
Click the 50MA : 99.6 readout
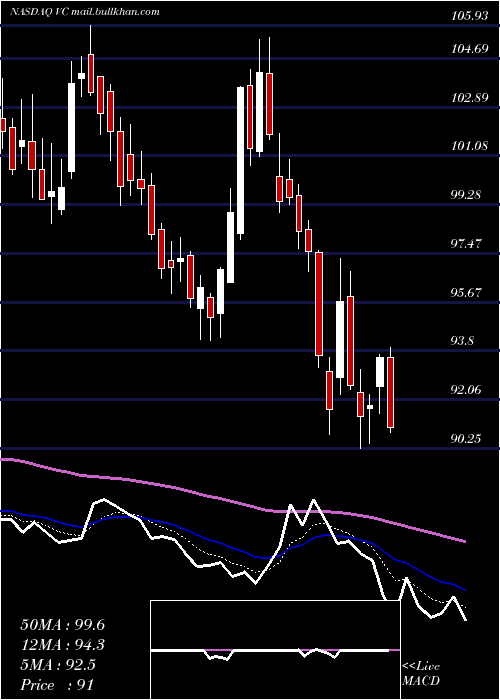point(62,625)
